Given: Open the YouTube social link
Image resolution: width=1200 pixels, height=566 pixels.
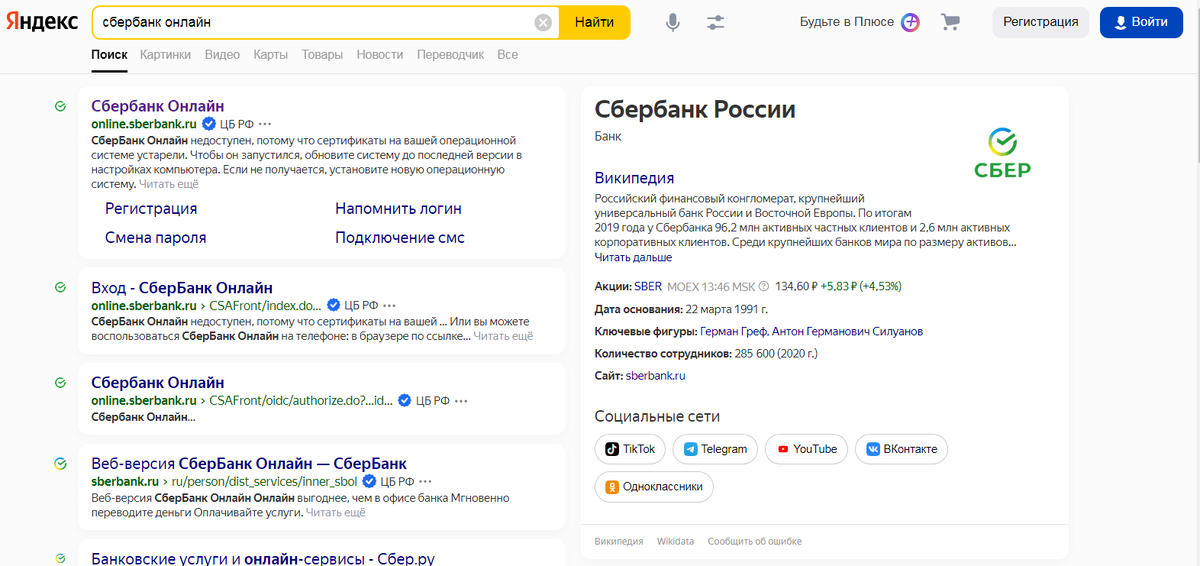Looking at the screenshot, I should click(x=807, y=449).
